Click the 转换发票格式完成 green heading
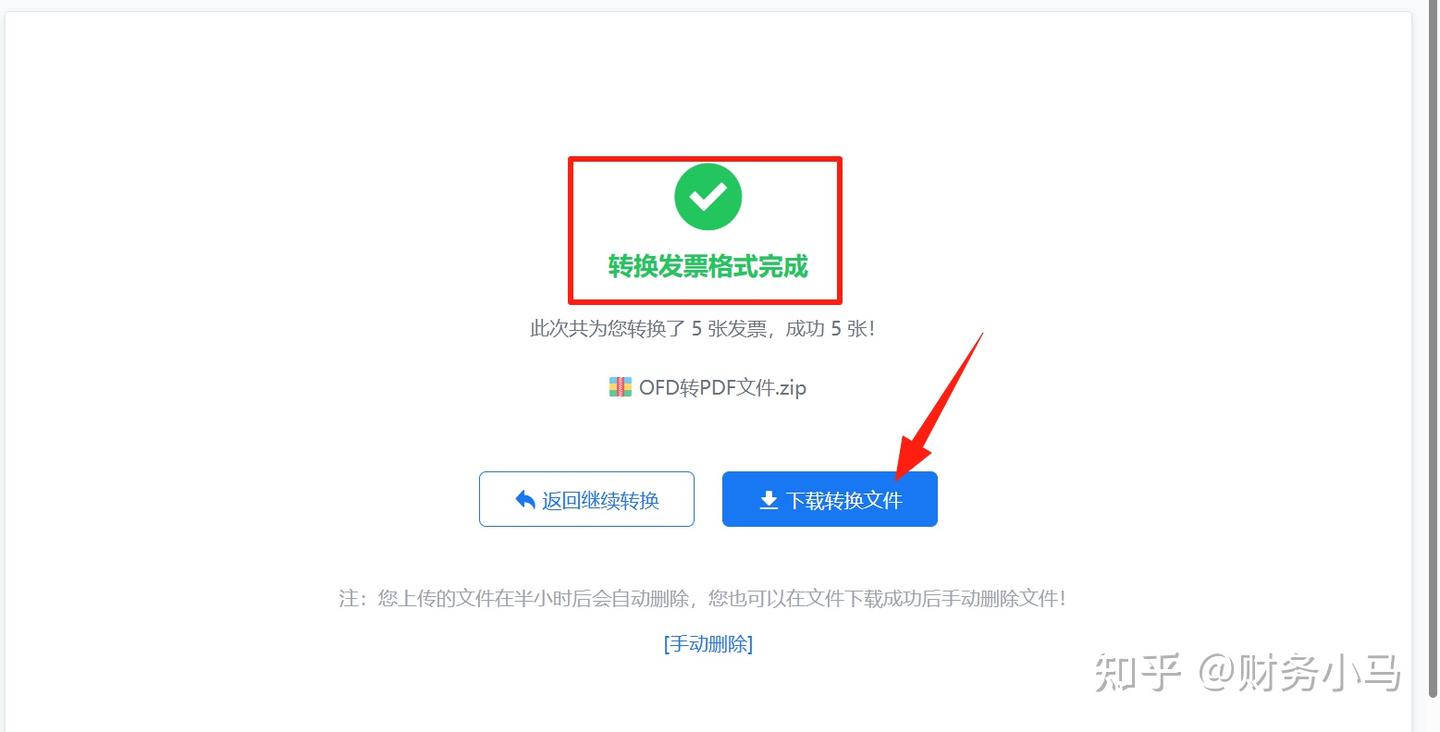 point(708,267)
